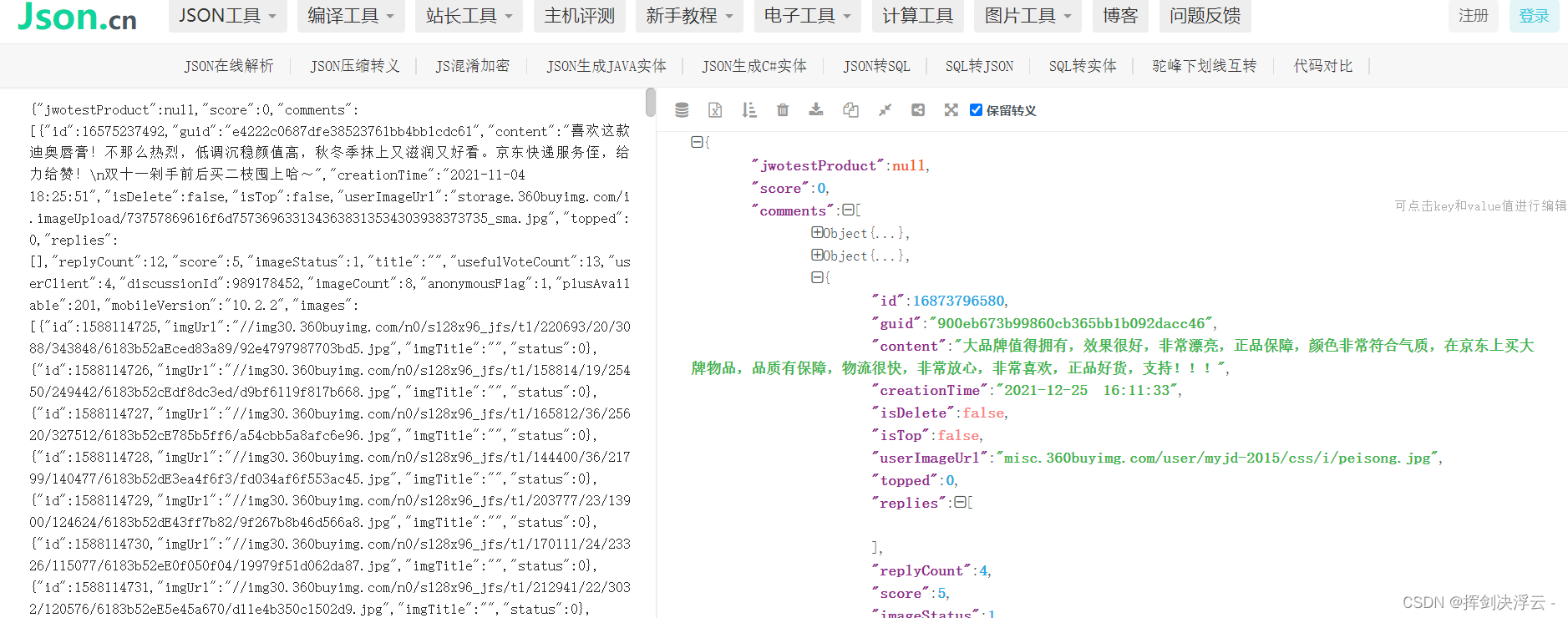Open the 博客 menu item
This screenshot has width=1568, height=618.
click(x=1120, y=16)
